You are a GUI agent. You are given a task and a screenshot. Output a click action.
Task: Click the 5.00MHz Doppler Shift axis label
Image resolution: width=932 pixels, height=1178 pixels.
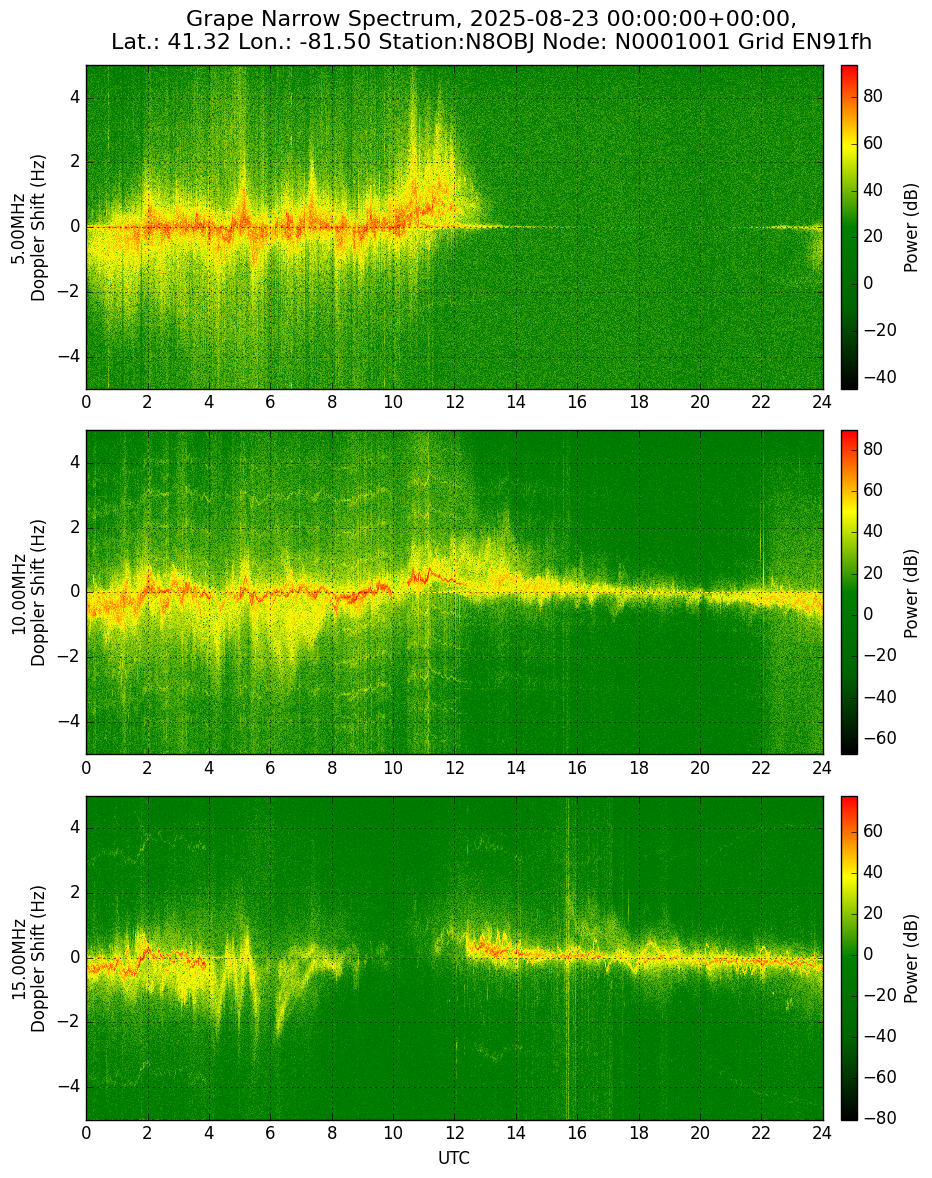(x=28, y=228)
